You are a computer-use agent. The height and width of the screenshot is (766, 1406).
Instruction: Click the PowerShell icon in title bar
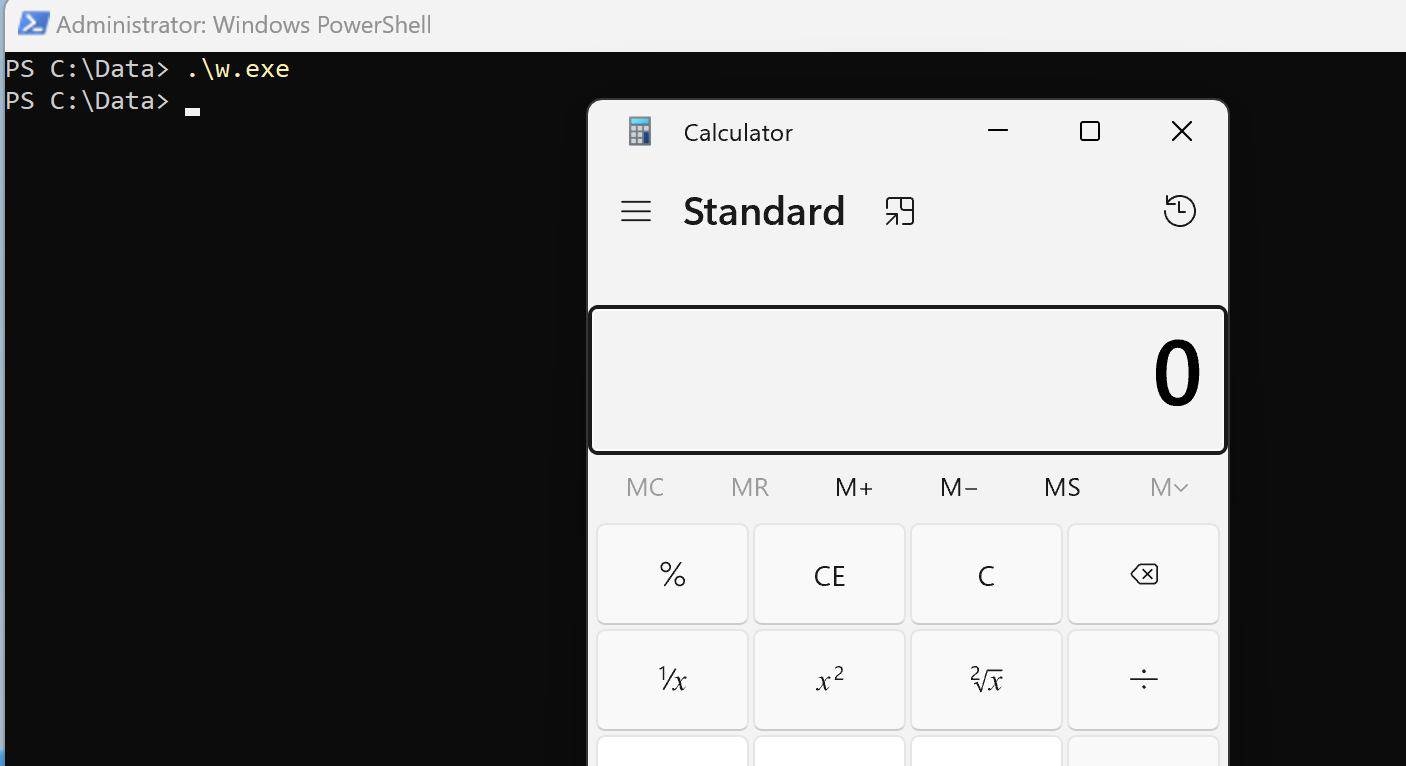point(33,24)
